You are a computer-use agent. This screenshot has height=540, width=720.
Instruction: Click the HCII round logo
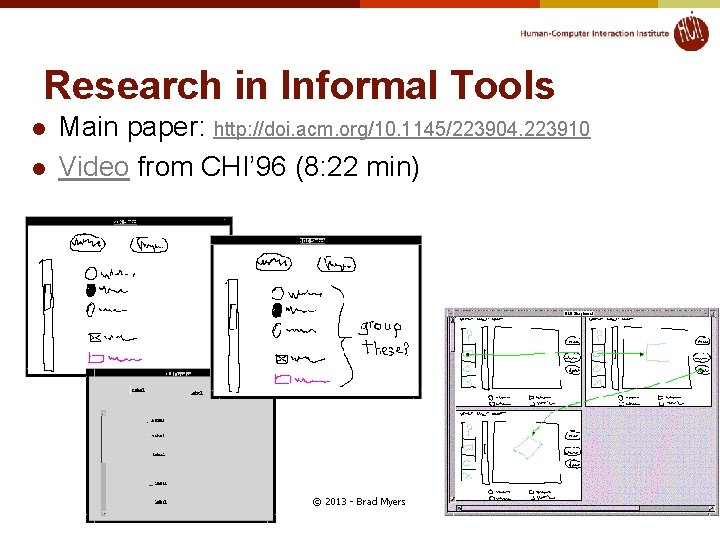tap(691, 33)
